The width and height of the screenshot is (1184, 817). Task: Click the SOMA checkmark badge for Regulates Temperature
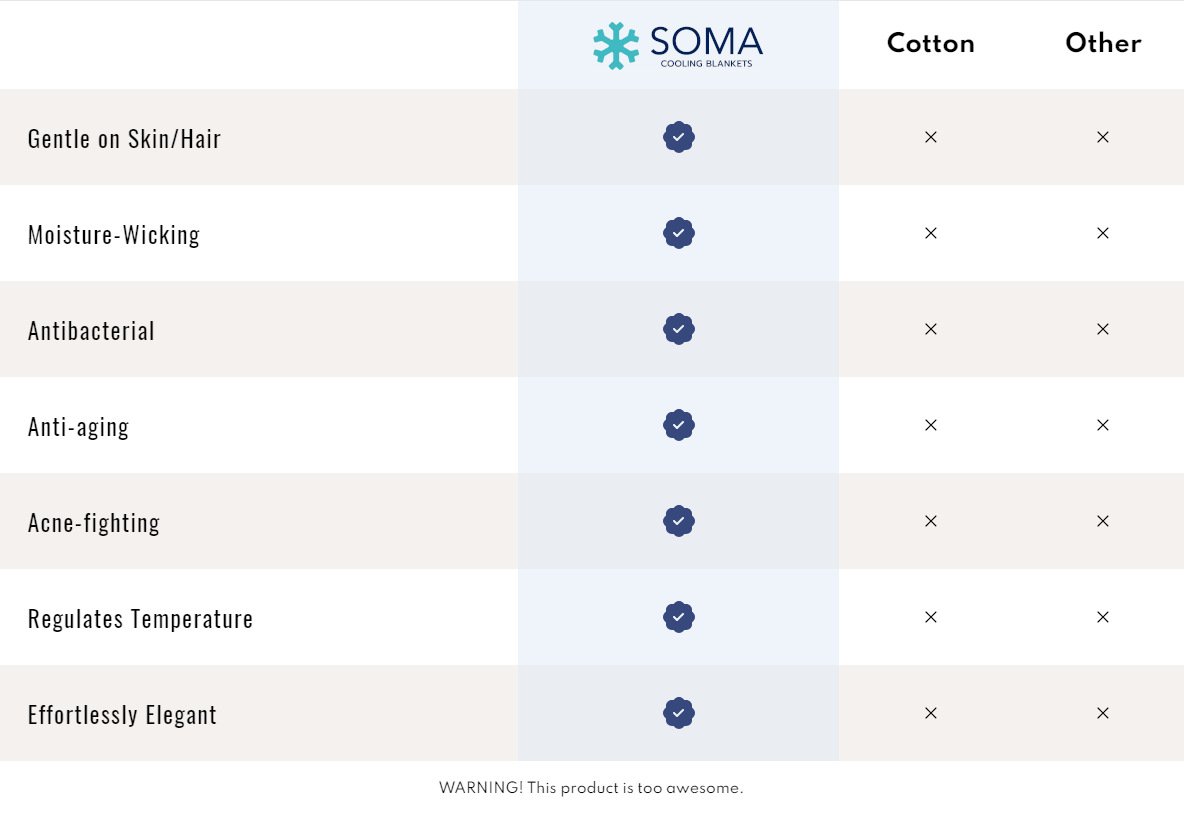(x=679, y=617)
